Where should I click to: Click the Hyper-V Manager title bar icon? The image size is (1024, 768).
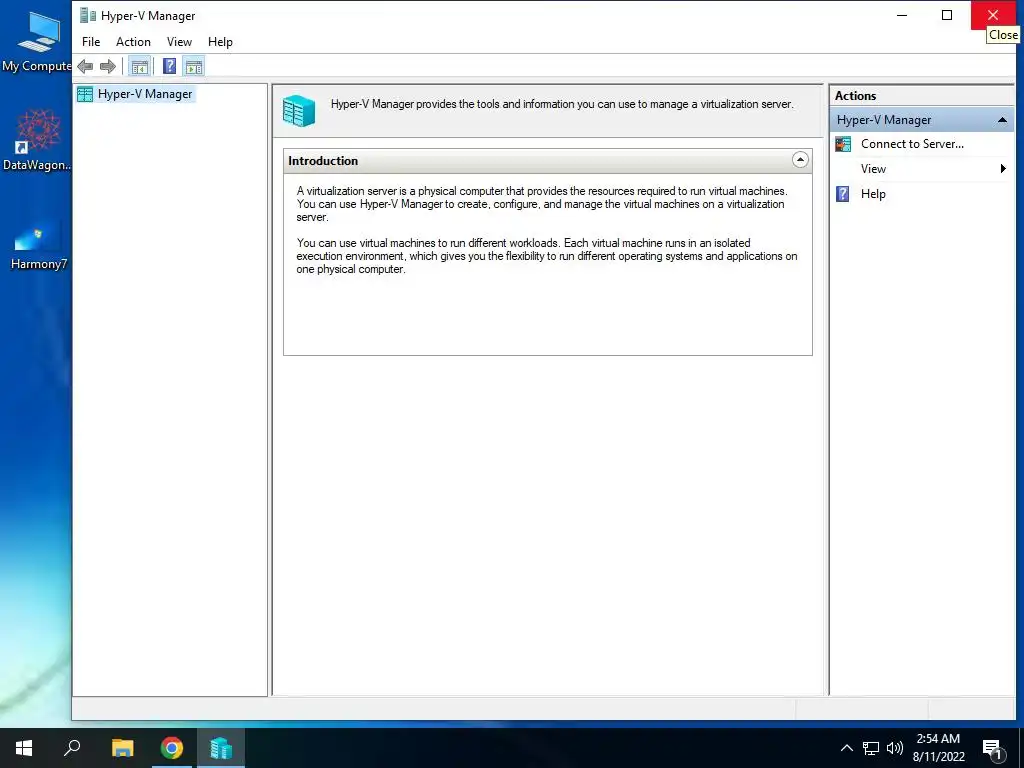(x=88, y=15)
